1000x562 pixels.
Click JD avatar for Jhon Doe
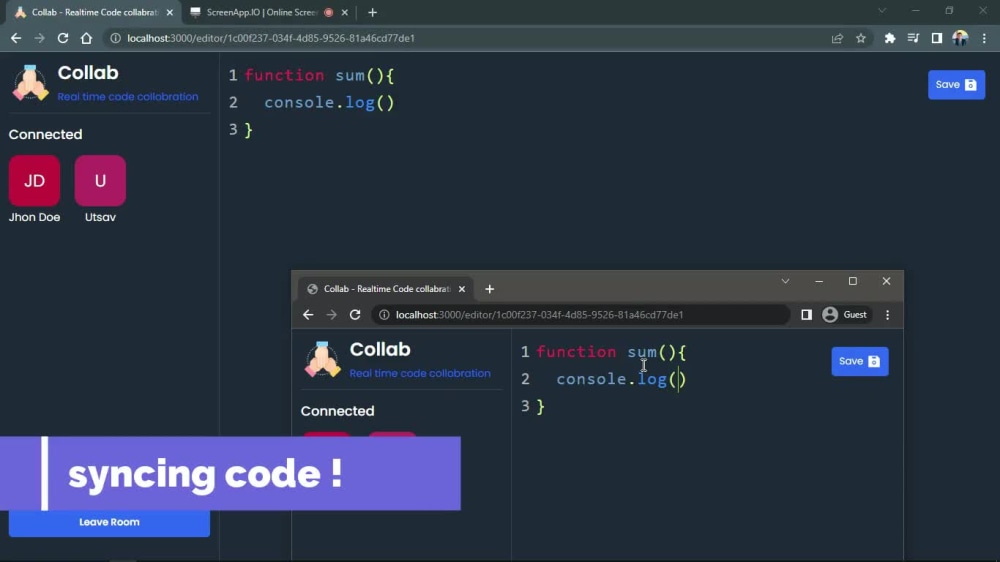click(x=34, y=181)
